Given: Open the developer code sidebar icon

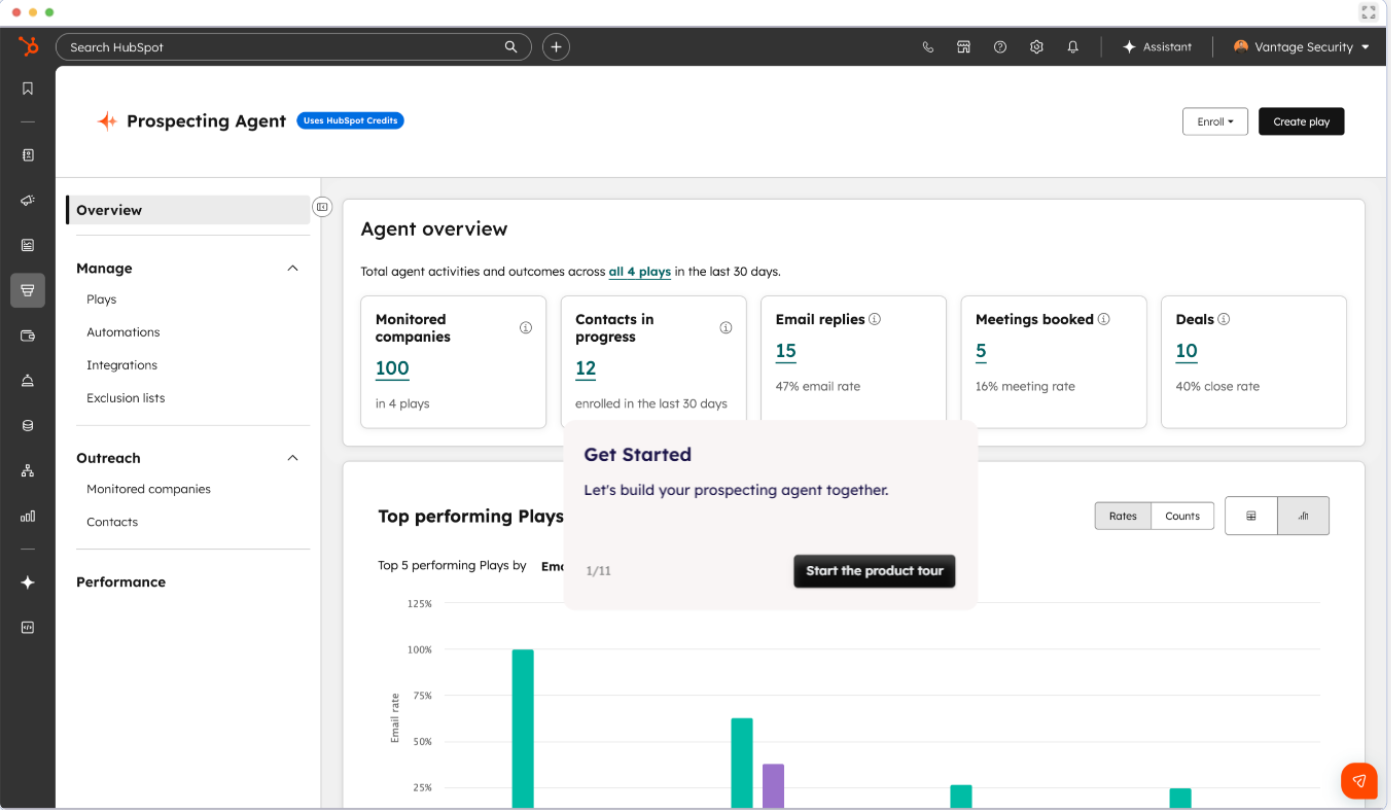Looking at the screenshot, I should click(28, 627).
